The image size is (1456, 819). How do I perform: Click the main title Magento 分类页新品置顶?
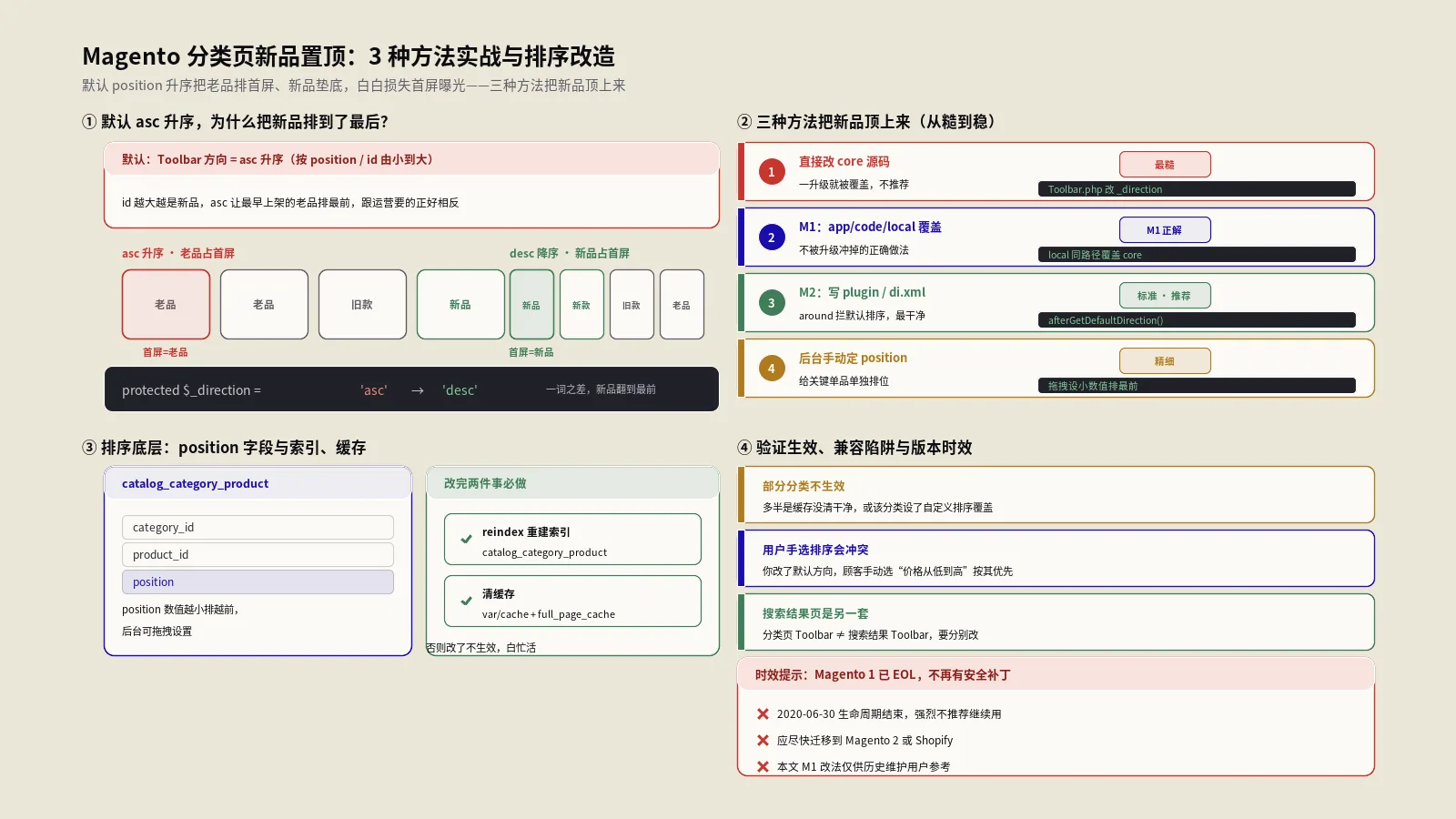349,56
